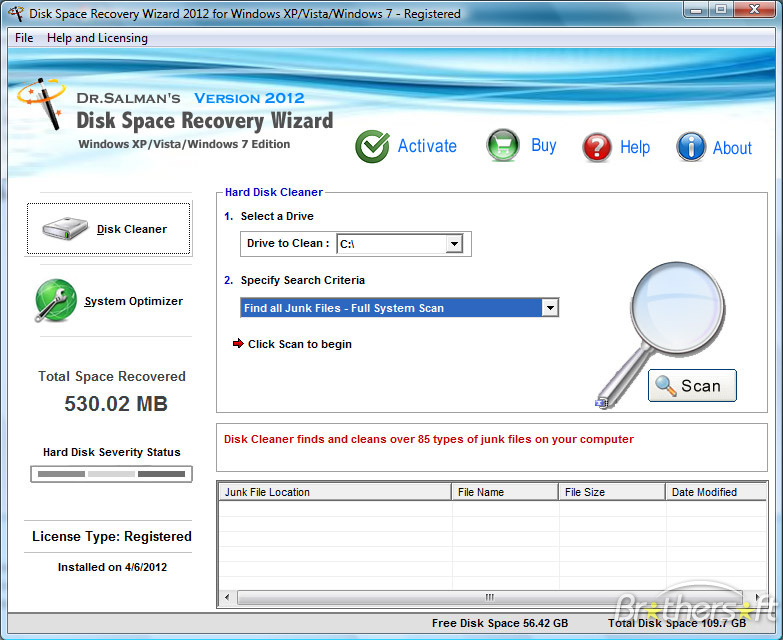The height and width of the screenshot is (640, 783).
Task: Close the Disk Space Recovery Wizard window
Action: tap(755, 10)
